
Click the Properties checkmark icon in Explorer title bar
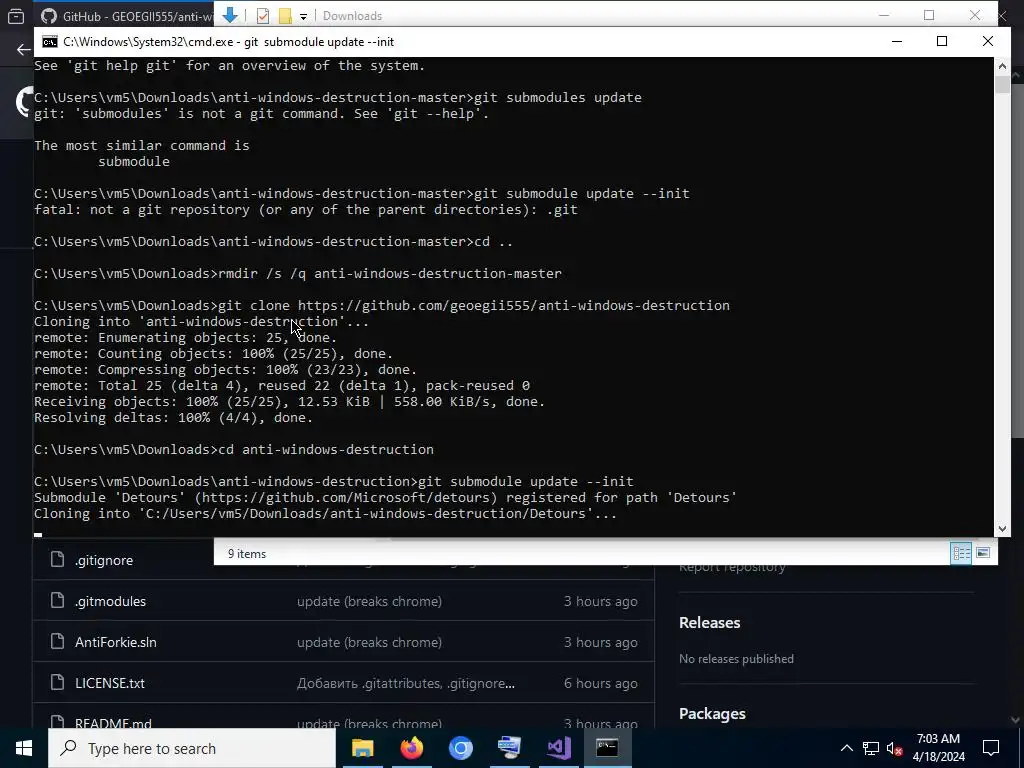click(x=263, y=16)
